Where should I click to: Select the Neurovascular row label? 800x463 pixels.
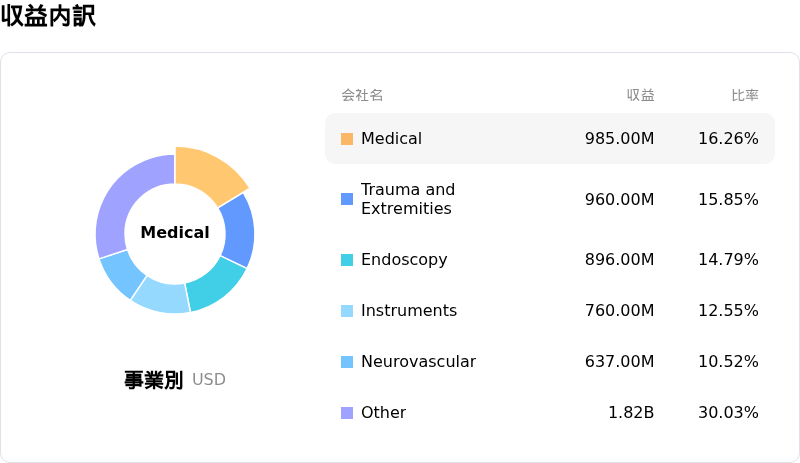[x=418, y=362]
